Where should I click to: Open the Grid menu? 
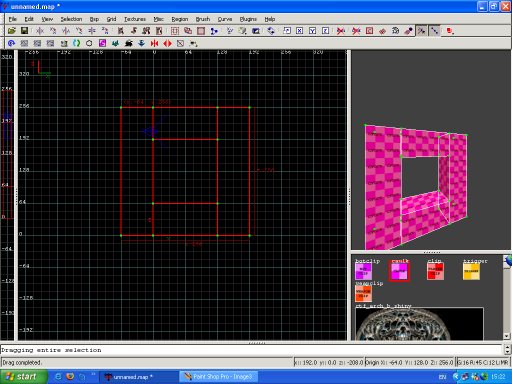click(111, 19)
